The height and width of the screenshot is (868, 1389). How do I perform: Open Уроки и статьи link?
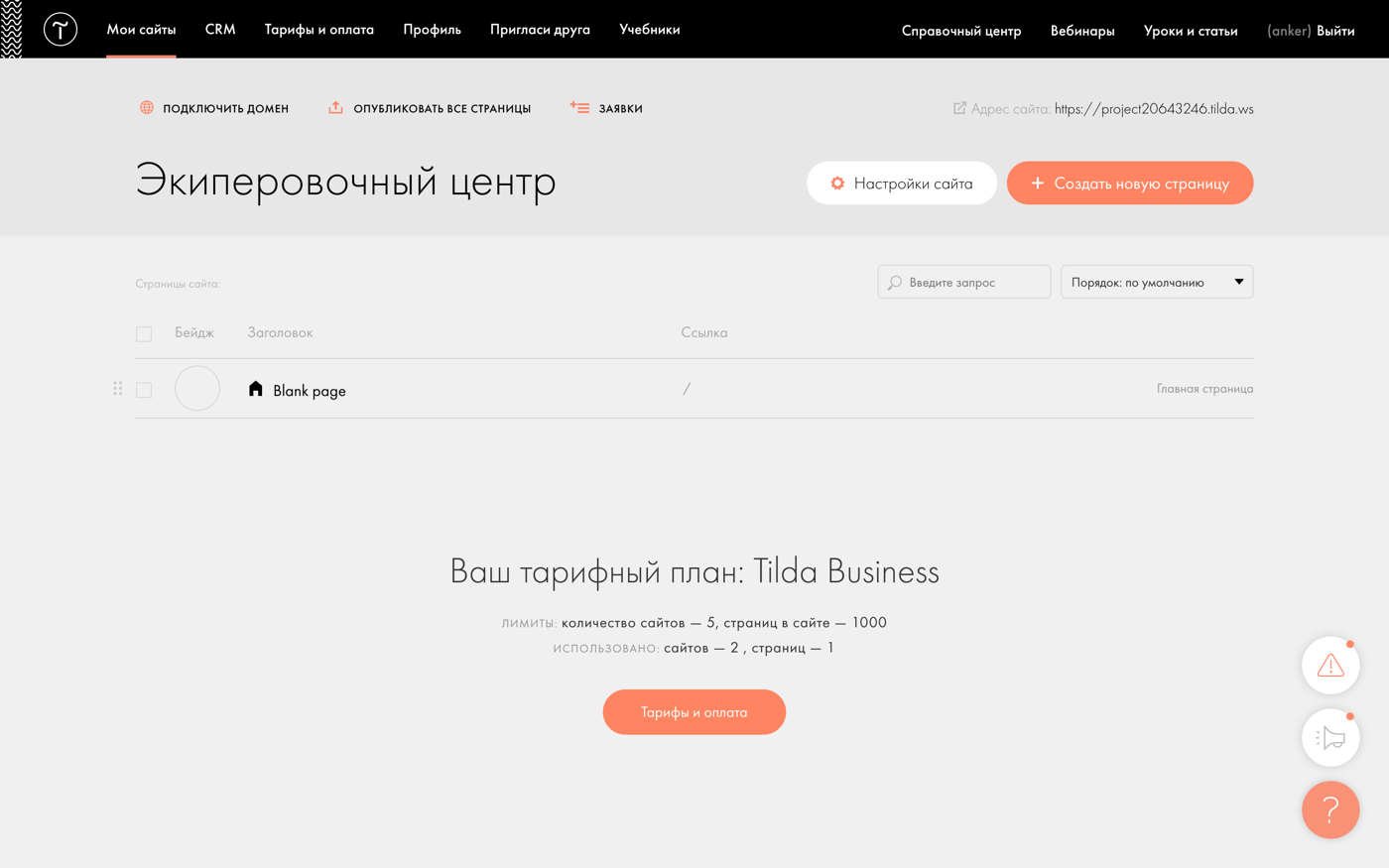[x=1191, y=31]
